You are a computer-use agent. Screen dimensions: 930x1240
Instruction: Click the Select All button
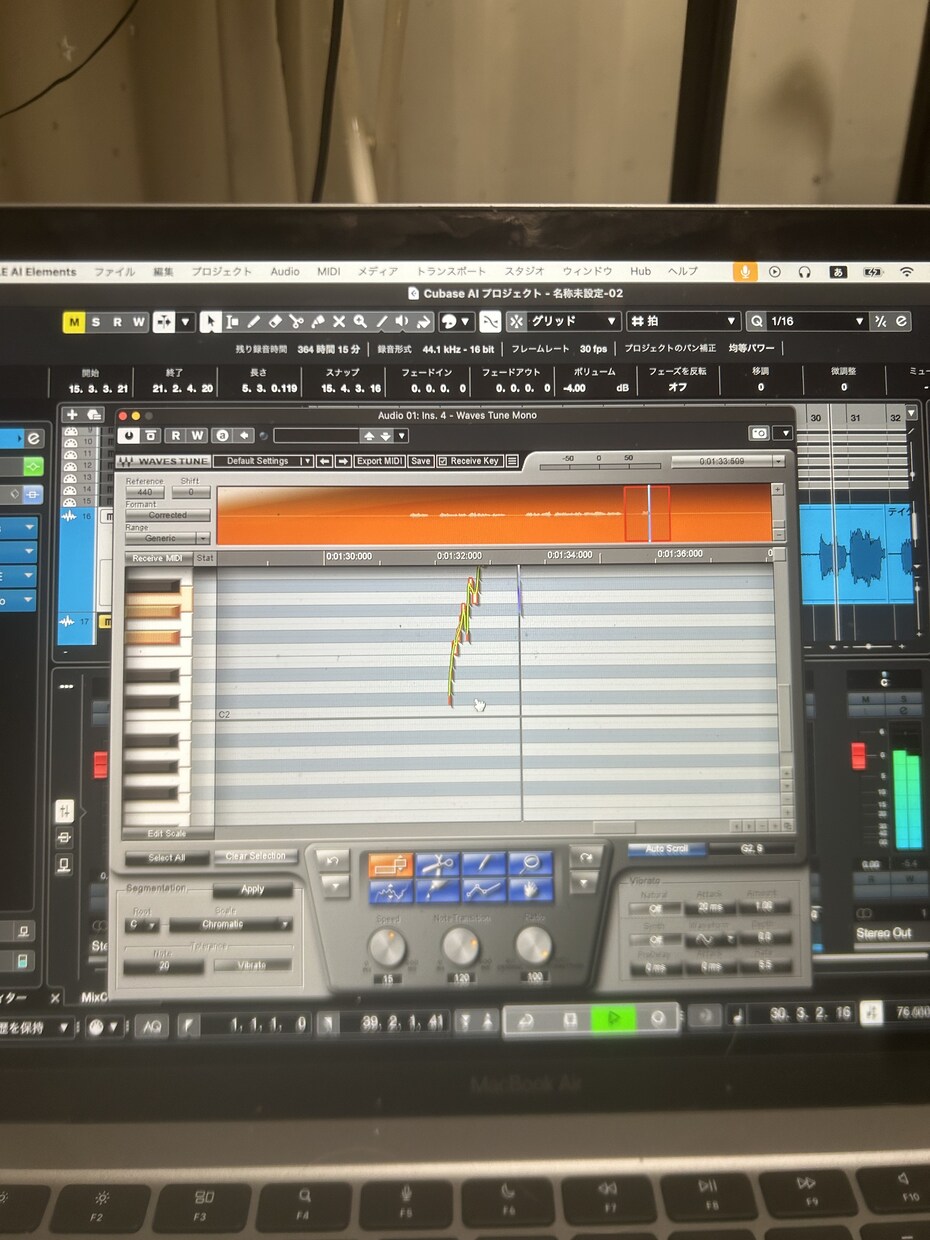[x=166, y=858]
